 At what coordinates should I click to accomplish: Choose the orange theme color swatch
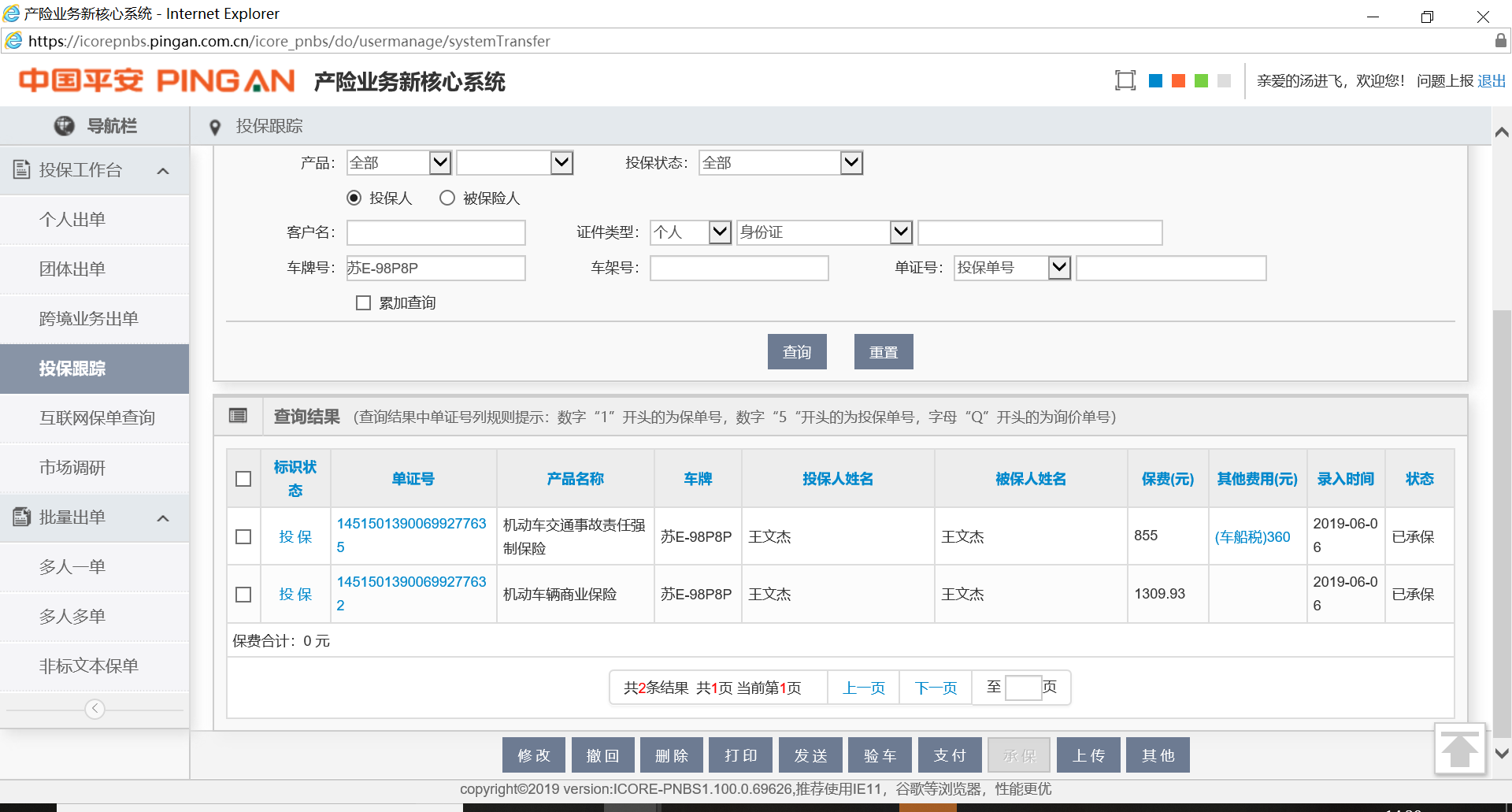1178,81
